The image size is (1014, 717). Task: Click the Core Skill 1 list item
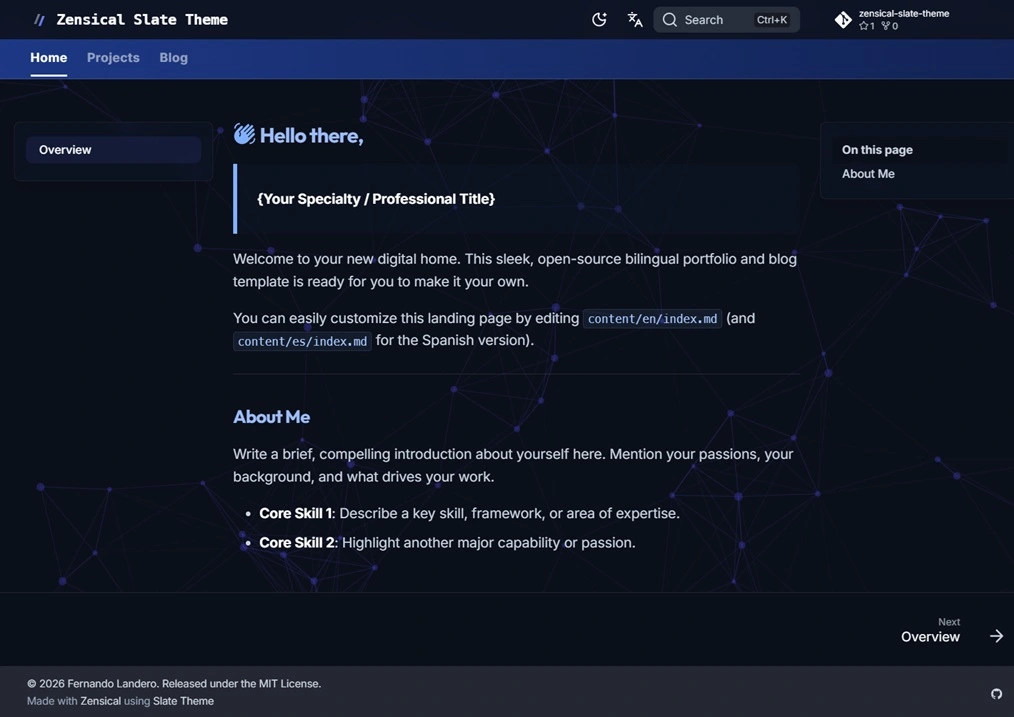click(x=469, y=513)
